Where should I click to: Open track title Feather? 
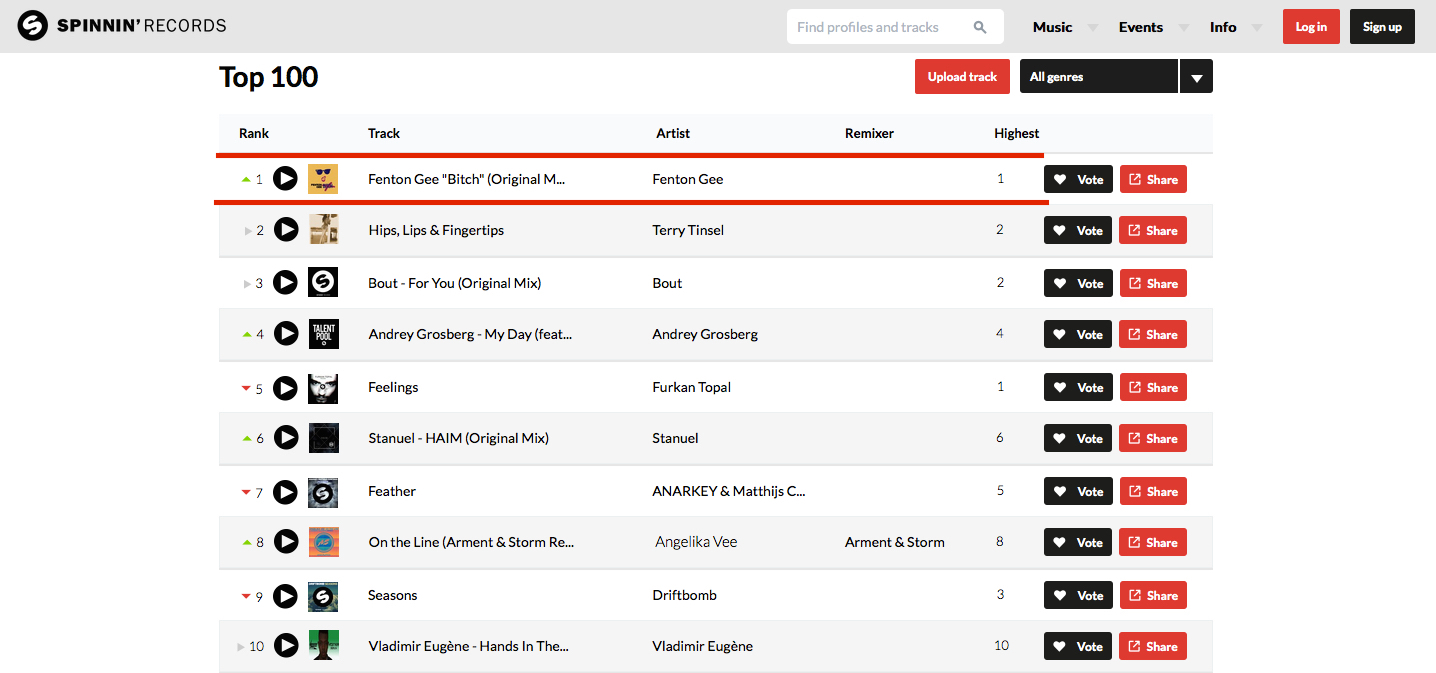click(392, 491)
